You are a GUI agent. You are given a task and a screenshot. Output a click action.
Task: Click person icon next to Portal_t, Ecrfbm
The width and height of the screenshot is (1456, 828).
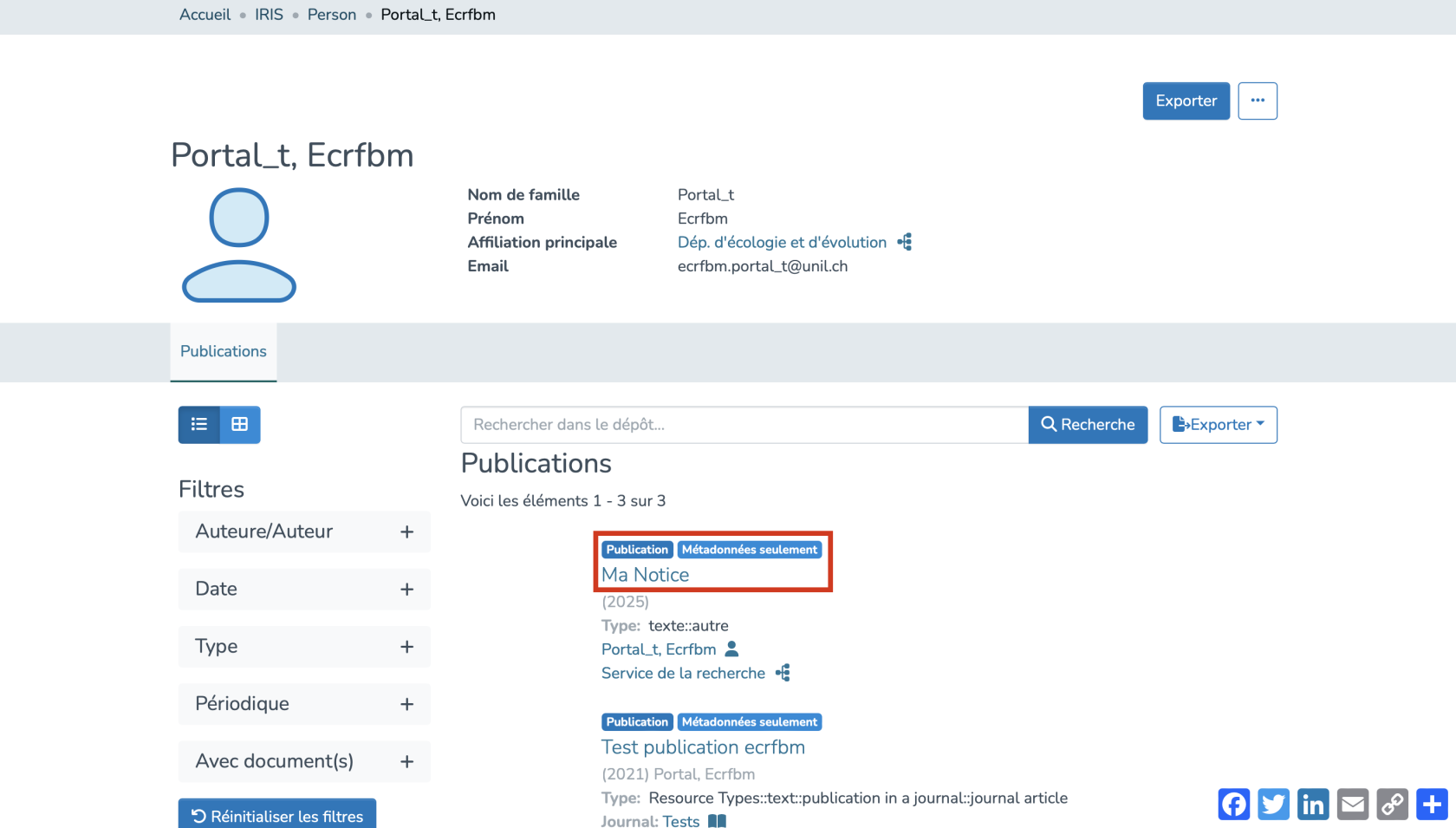[731, 649]
